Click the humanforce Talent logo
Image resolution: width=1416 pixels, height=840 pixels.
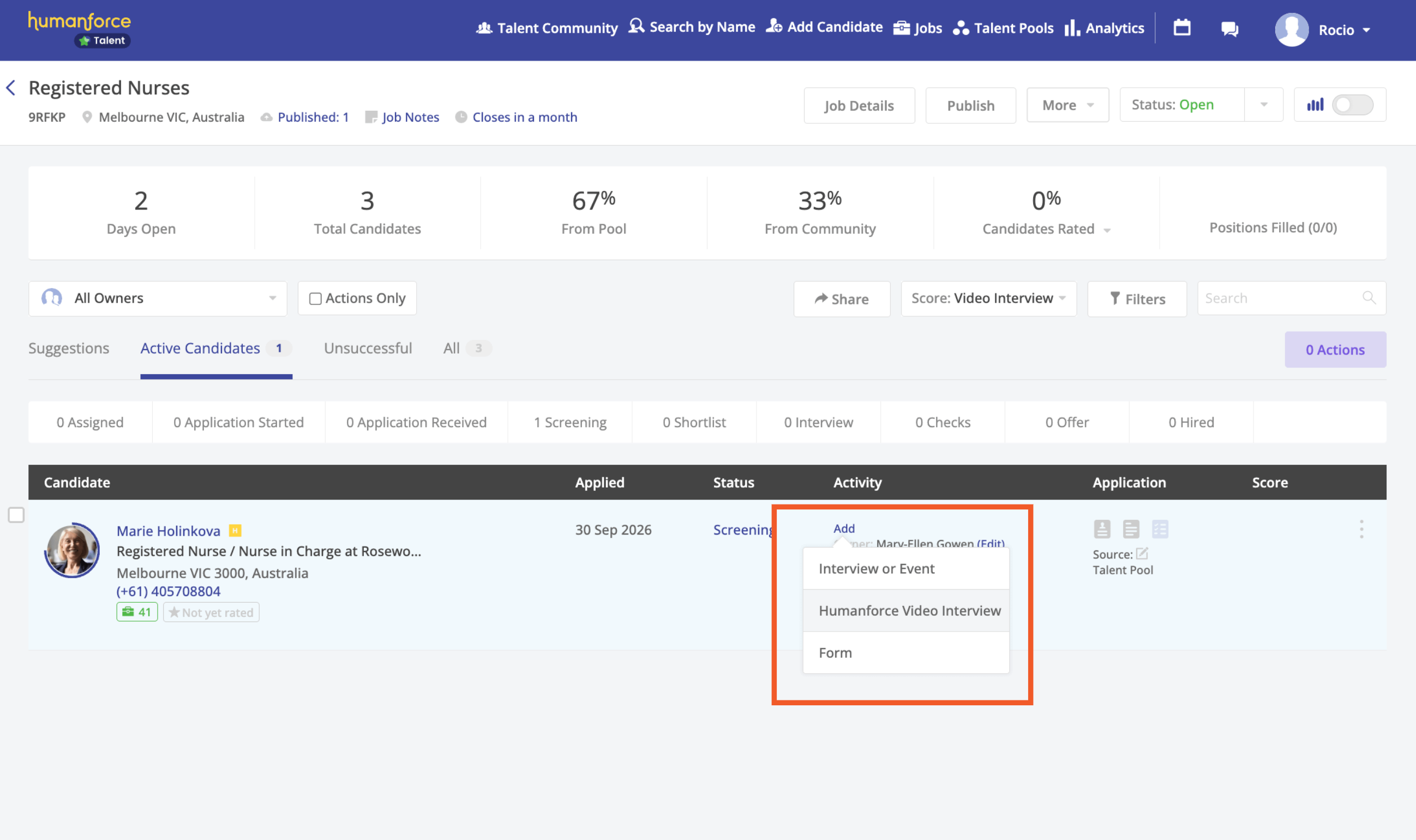tap(79, 29)
